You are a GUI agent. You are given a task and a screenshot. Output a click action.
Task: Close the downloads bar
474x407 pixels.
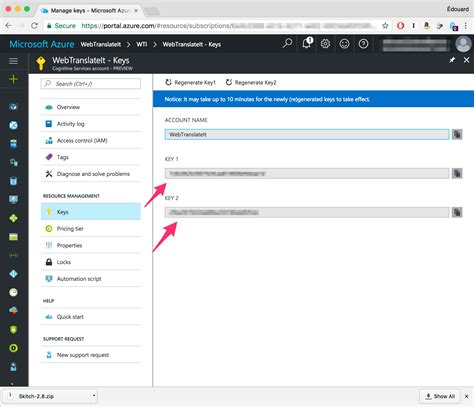(467, 396)
